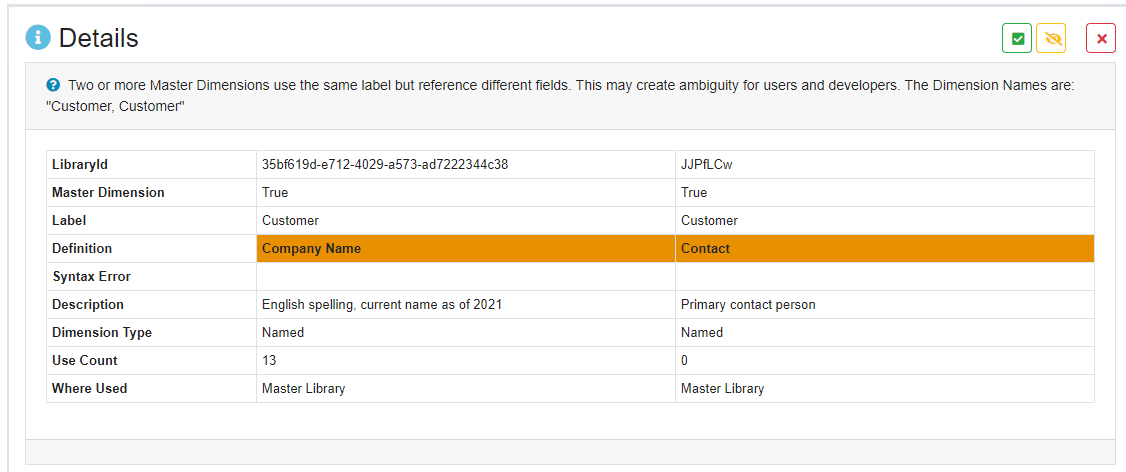This screenshot has height=472, width=1126.
Task: Click the Use Count value 13
Action: tap(269, 360)
